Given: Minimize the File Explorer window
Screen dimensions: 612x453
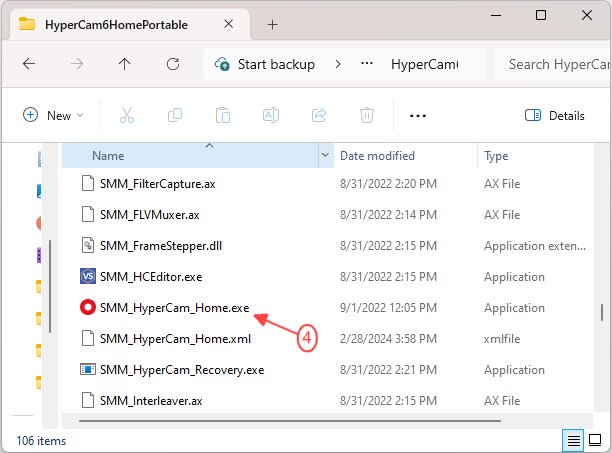Looking at the screenshot, I should click(x=496, y=16).
